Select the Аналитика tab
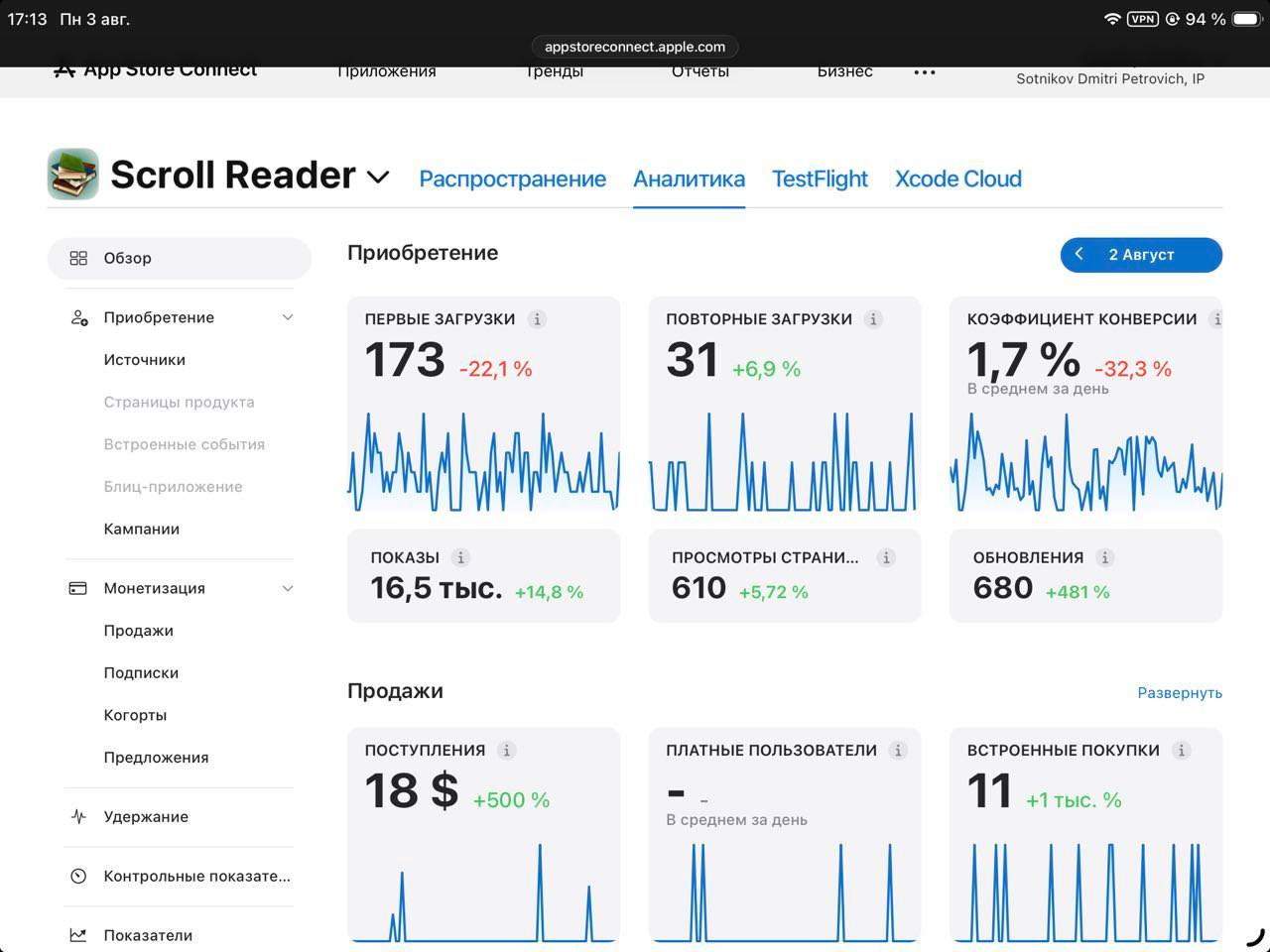 click(x=689, y=178)
